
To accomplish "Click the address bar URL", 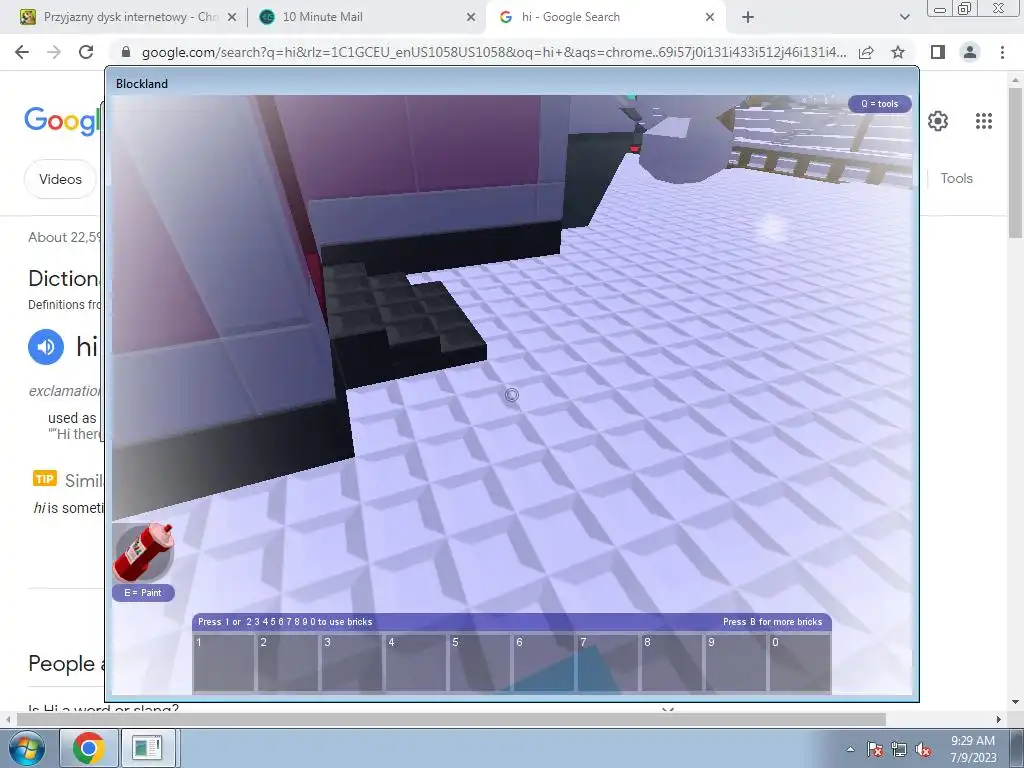I will click(494, 52).
